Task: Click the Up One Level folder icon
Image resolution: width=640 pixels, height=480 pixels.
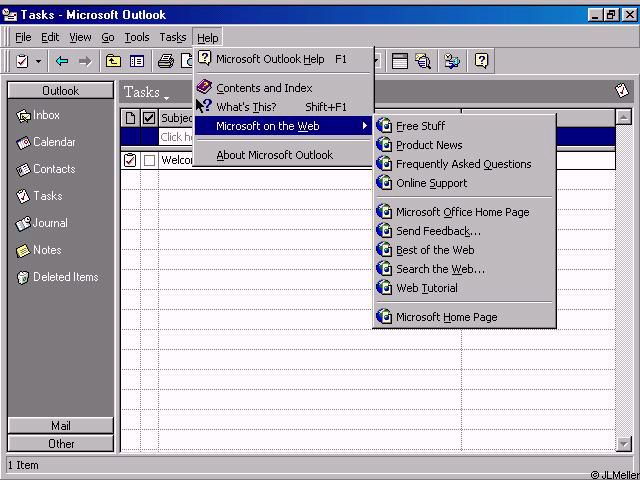Action: (113, 61)
